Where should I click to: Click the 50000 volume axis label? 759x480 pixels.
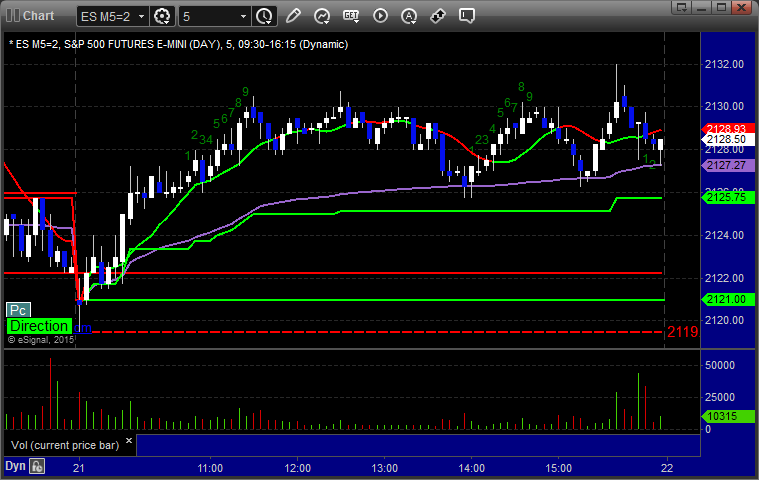coord(720,365)
